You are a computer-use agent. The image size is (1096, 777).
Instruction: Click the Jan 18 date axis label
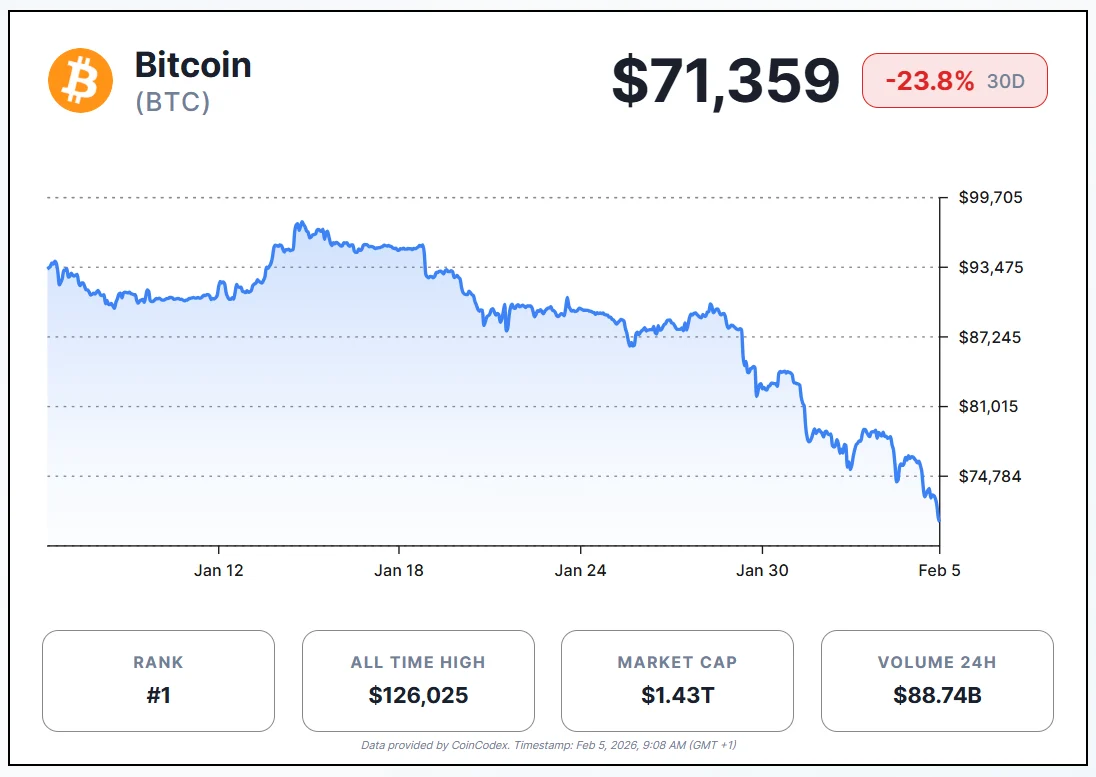click(x=400, y=571)
